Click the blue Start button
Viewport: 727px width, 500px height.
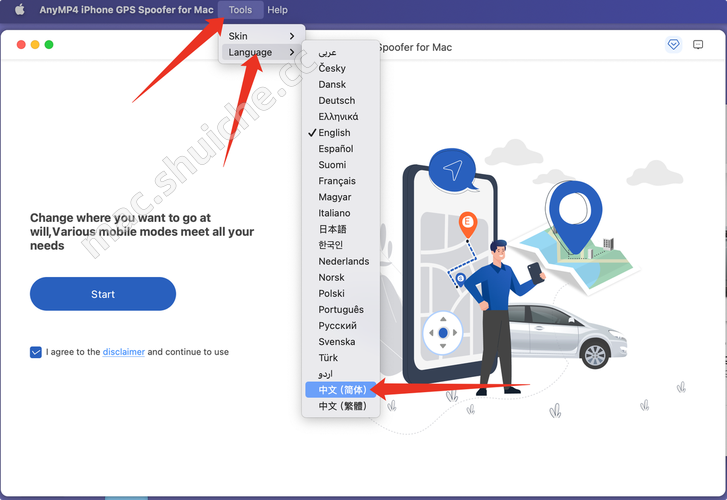103,294
